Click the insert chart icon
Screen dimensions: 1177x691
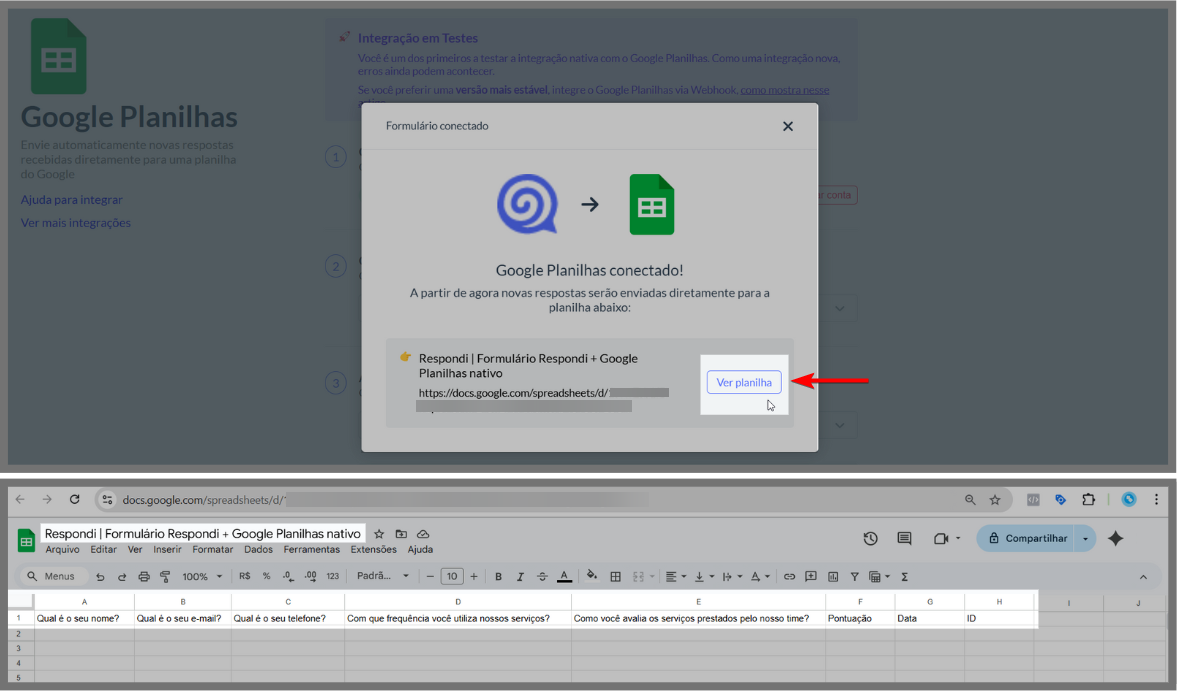[x=832, y=576]
